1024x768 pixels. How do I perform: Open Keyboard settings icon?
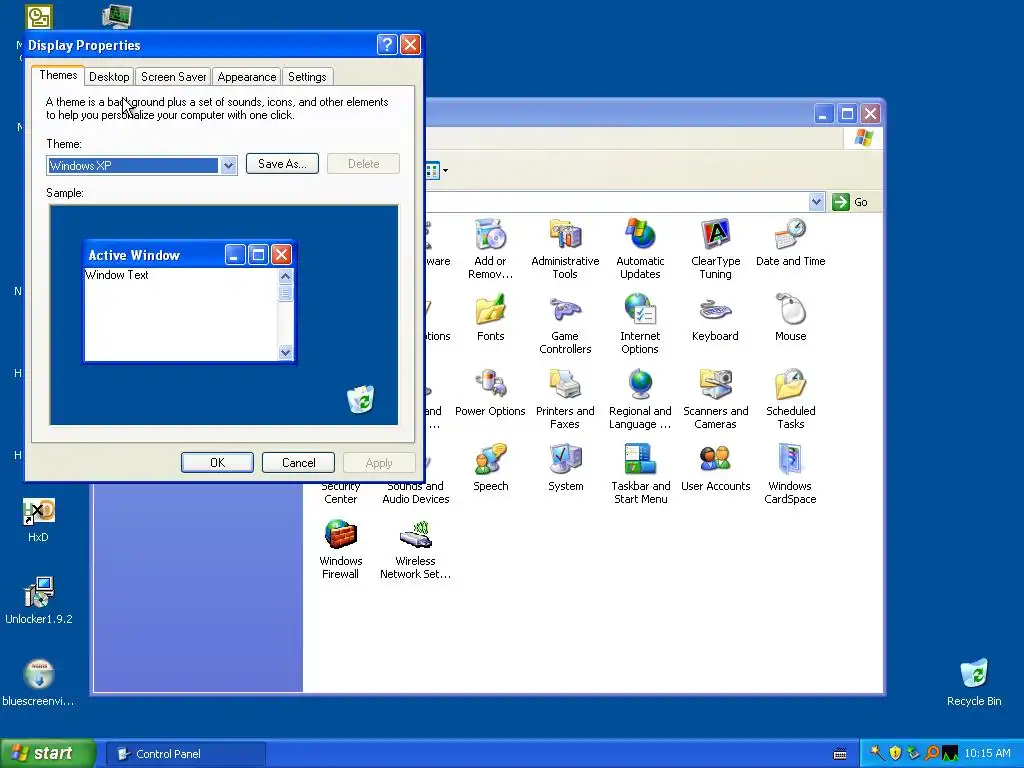pos(716,310)
